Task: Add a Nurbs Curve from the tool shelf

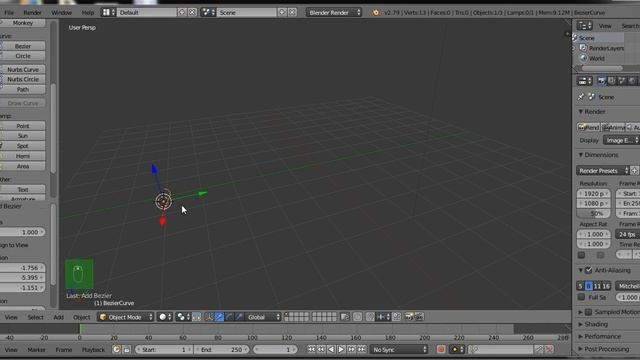Action: pyautogui.click(x=22, y=69)
